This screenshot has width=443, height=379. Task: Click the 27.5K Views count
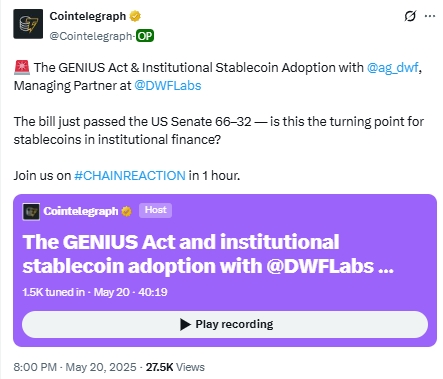[x=175, y=367]
